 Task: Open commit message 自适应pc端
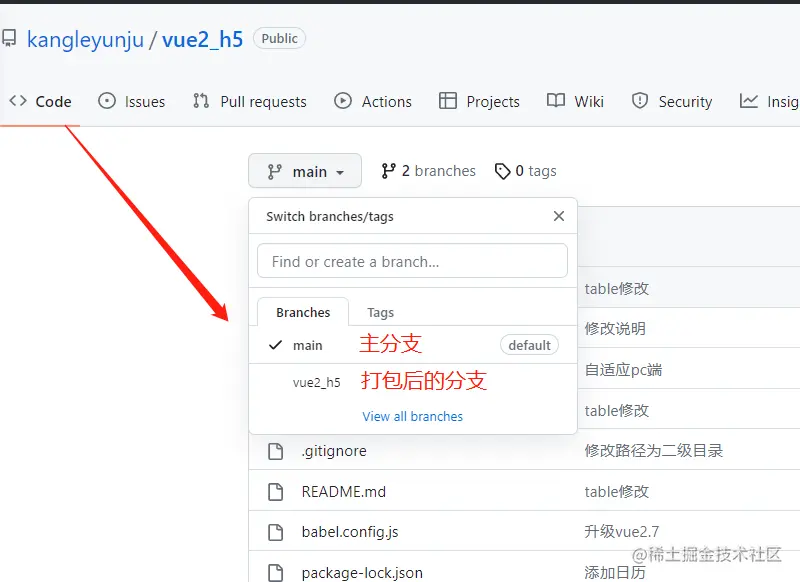[x=623, y=370]
